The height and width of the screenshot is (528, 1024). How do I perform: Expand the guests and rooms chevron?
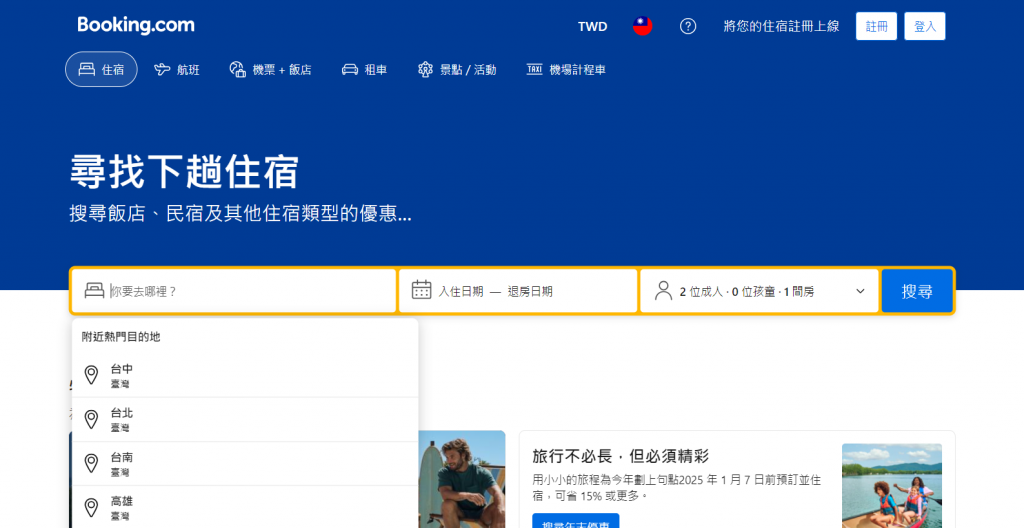[860, 291]
